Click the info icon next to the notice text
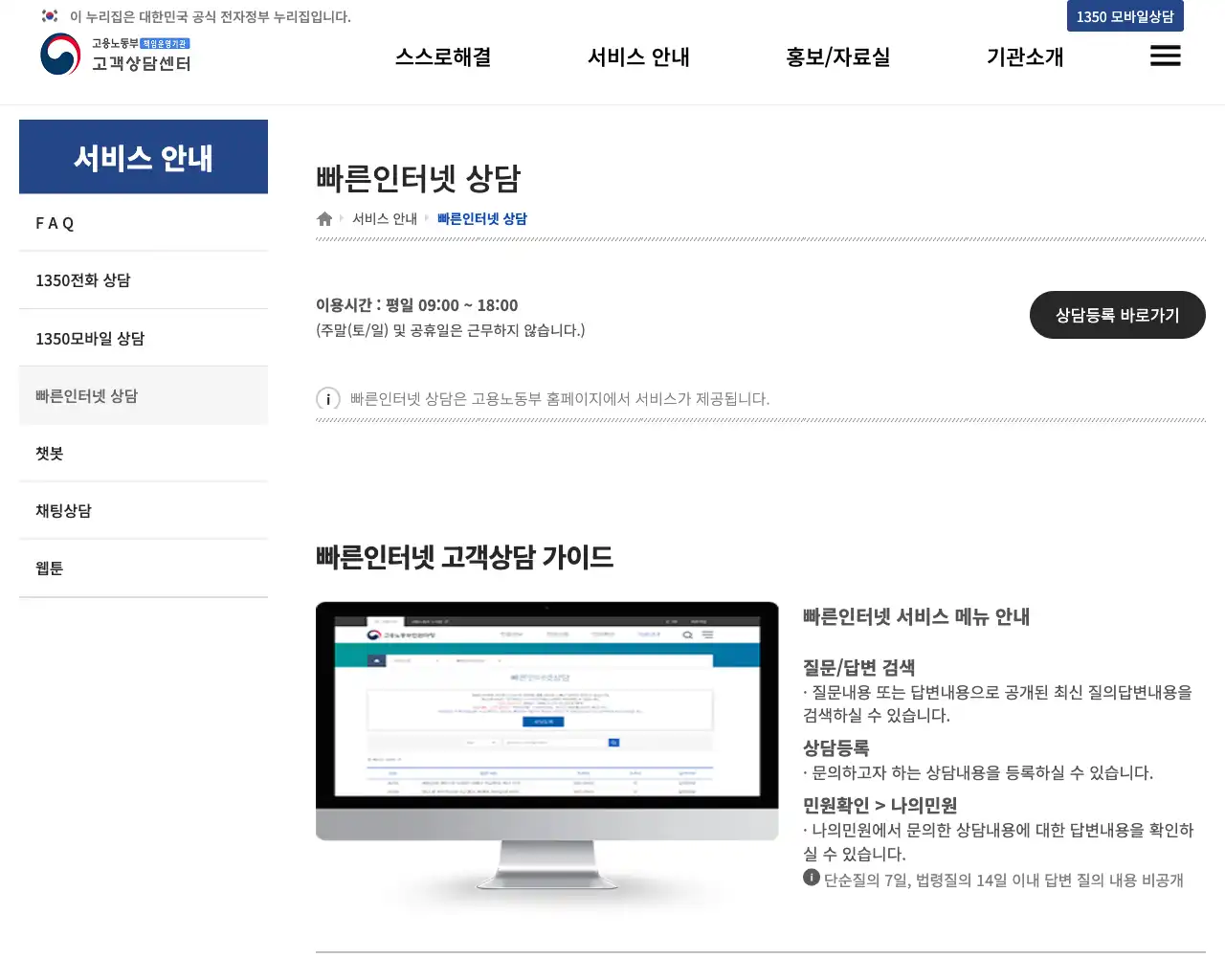Image resolution: width=1225 pixels, height=980 pixels. coord(327,399)
